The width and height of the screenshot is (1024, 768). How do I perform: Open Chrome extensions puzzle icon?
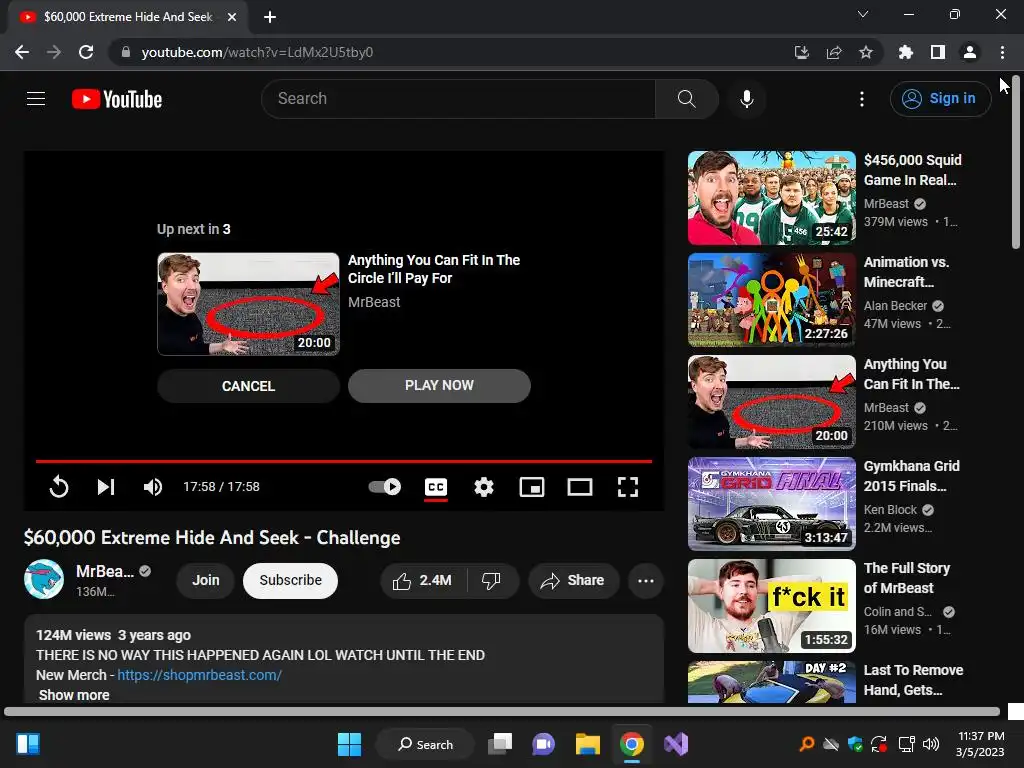pos(906,52)
